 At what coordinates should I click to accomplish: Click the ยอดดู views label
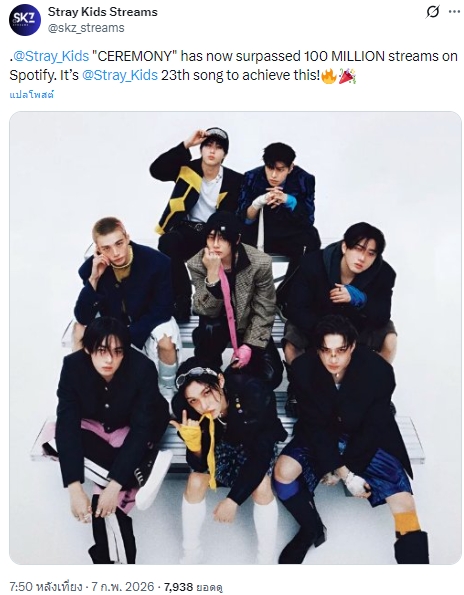(209, 587)
